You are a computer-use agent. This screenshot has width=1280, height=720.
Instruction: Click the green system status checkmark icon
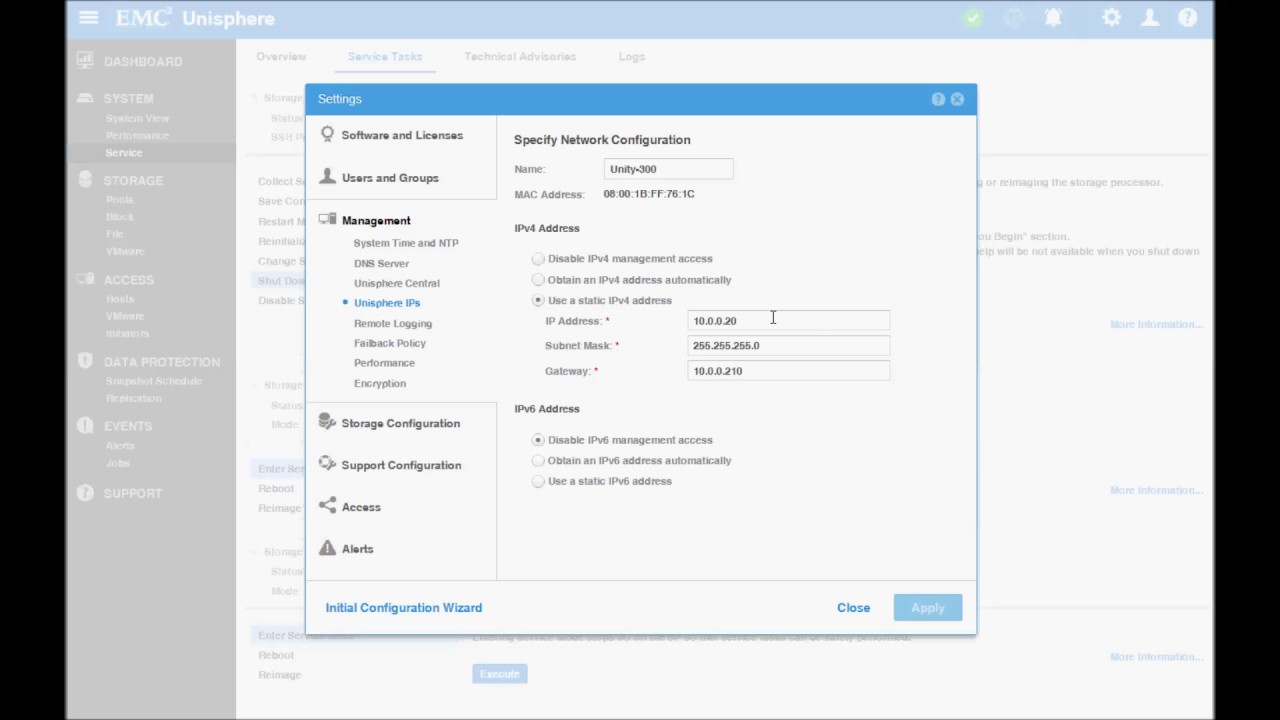(x=973, y=18)
